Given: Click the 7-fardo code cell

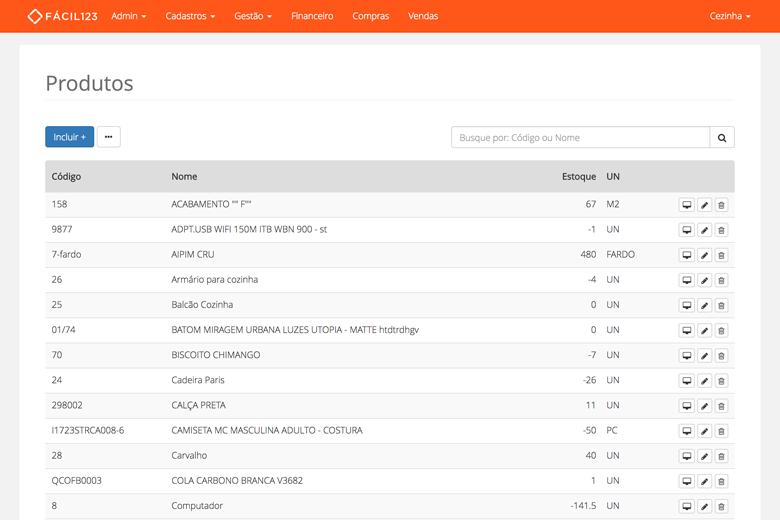Looking at the screenshot, I should pyautogui.click(x=66, y=254).
